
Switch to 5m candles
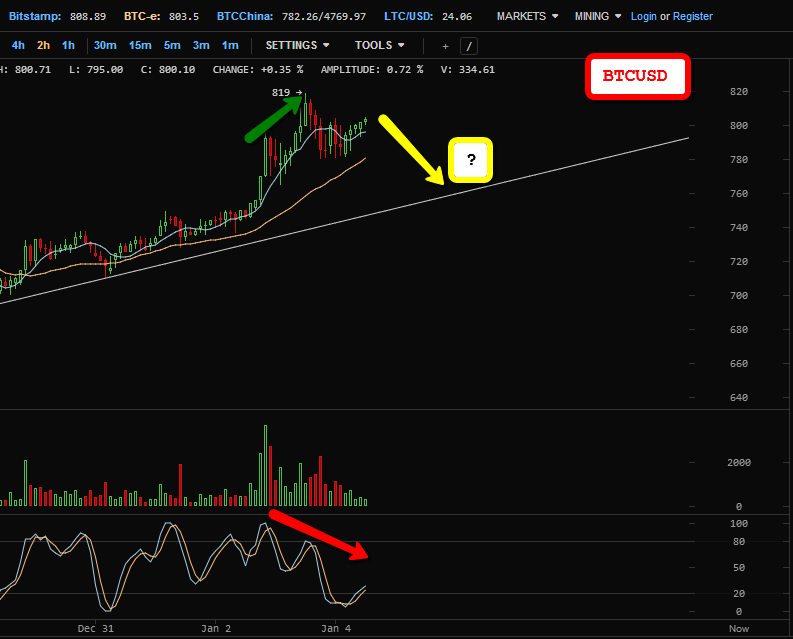172,46
